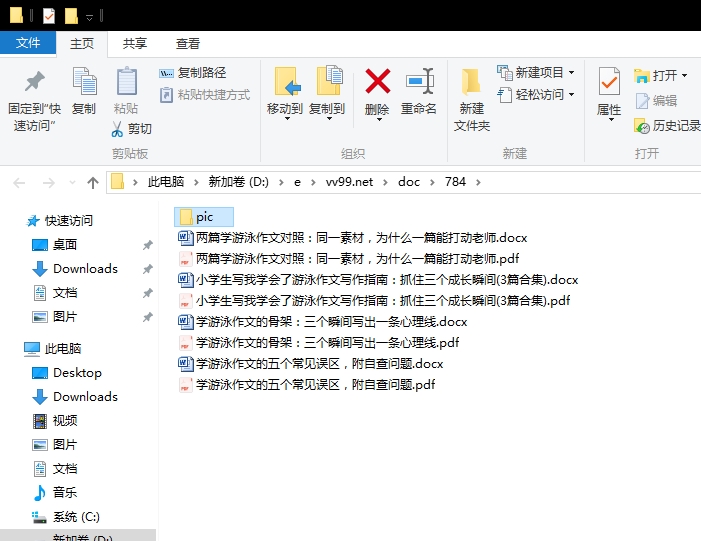Select 两篇学游泳作文对照 docx file
Viewport: 701px width, 541px height.
[x=353, y=237]
